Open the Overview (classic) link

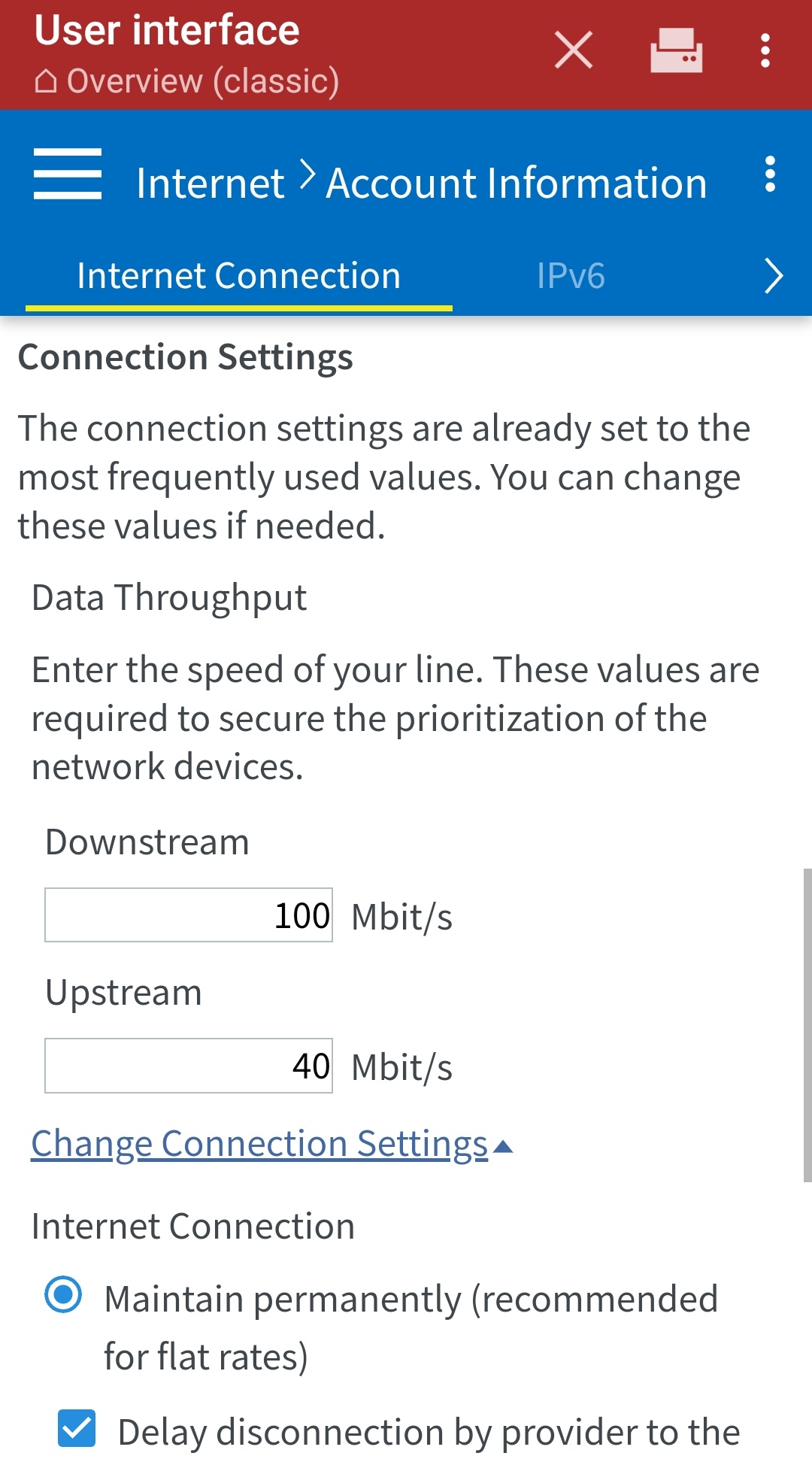[203, 81]
